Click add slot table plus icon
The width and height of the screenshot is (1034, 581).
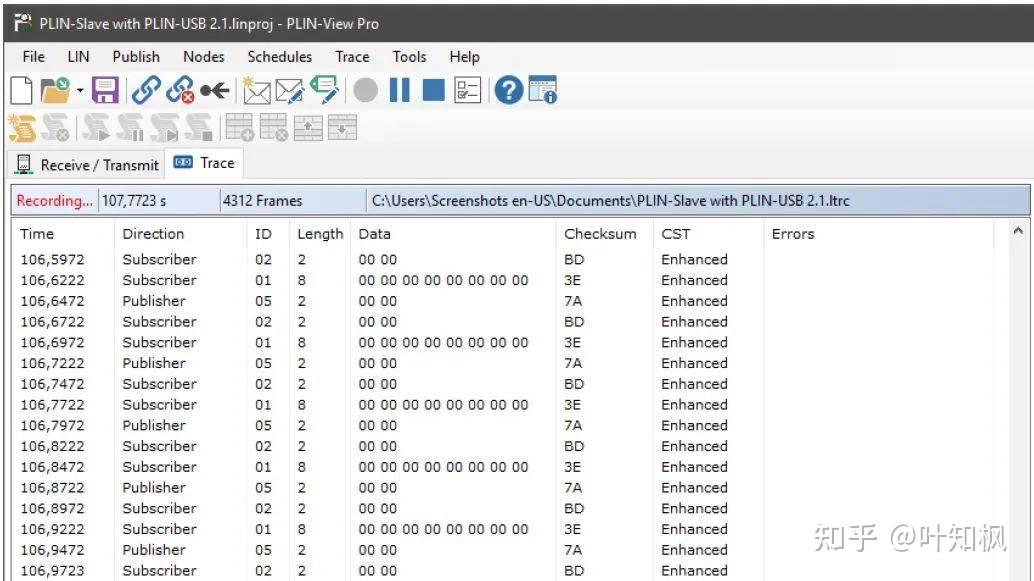click(239, 127)
